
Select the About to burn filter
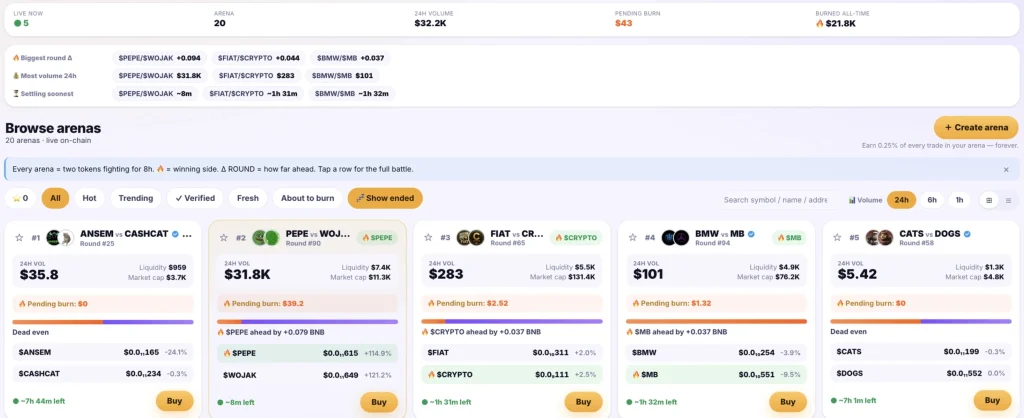(307, 199)
